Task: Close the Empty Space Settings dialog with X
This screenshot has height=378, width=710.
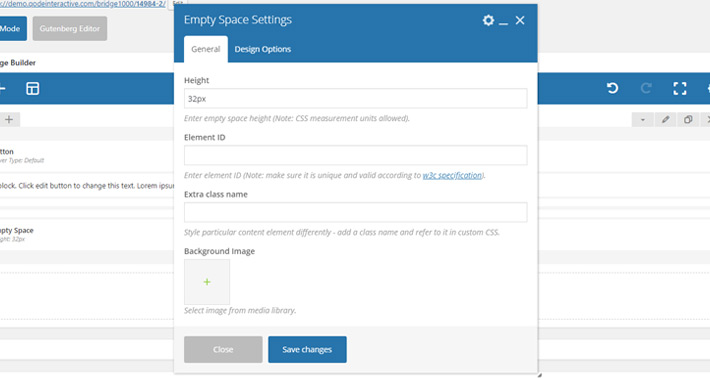Action: tap(520, 20)
